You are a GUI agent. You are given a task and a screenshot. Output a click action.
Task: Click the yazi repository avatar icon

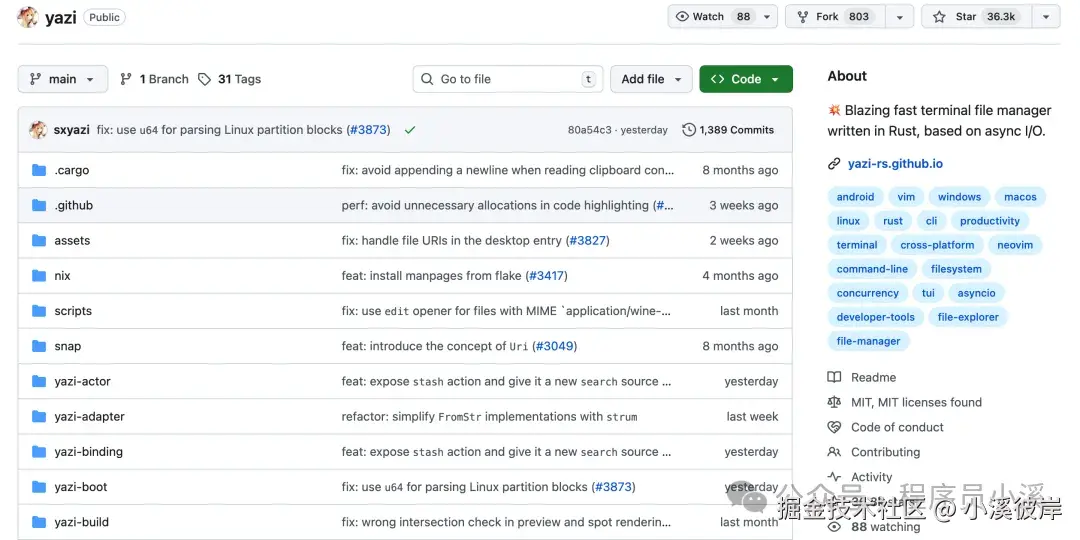pos(28,17)
